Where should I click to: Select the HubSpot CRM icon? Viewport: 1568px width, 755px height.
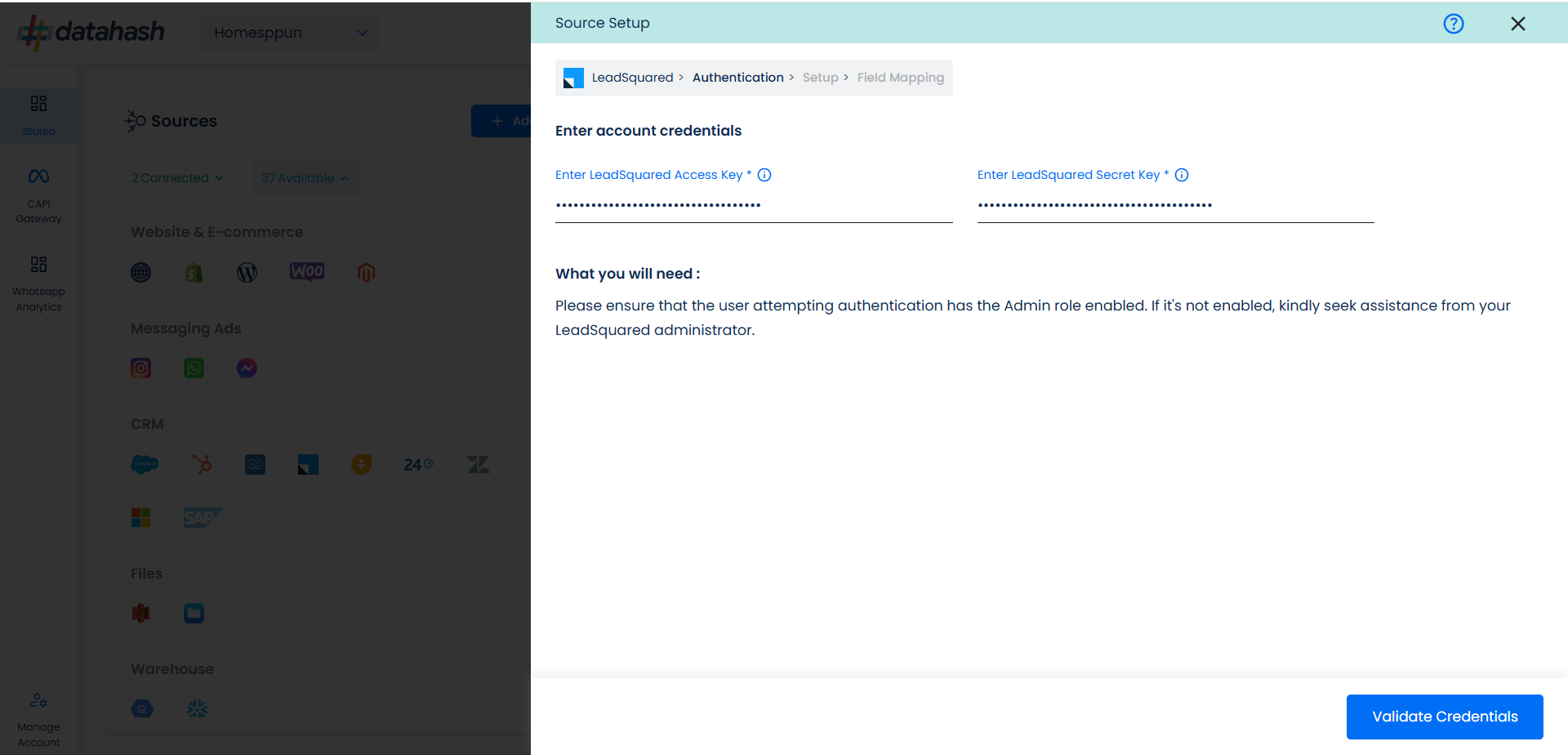point(202,464)
